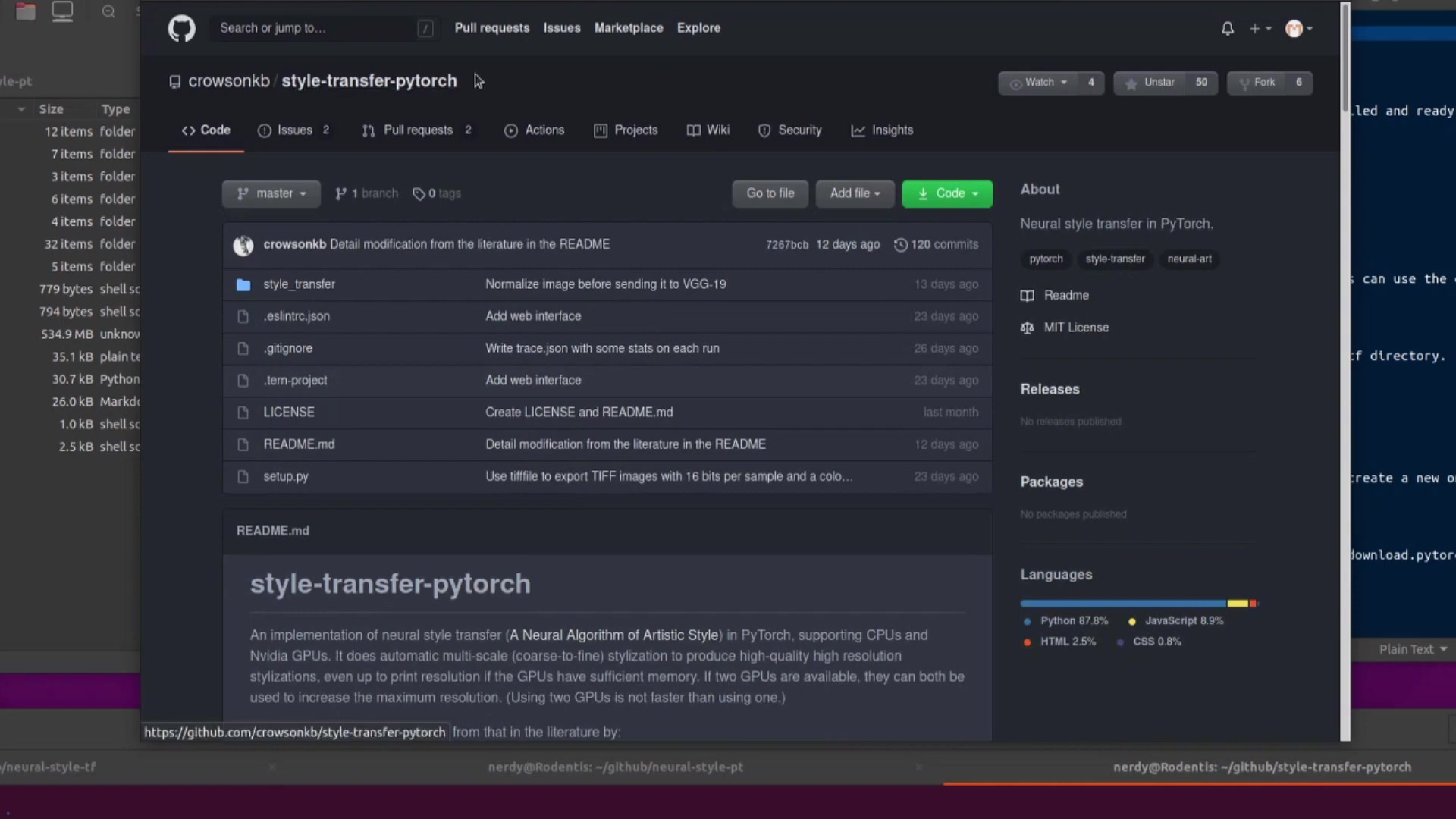Open the MIT License link
The image size is (1456, 819).
click(x=1065, y=328)
